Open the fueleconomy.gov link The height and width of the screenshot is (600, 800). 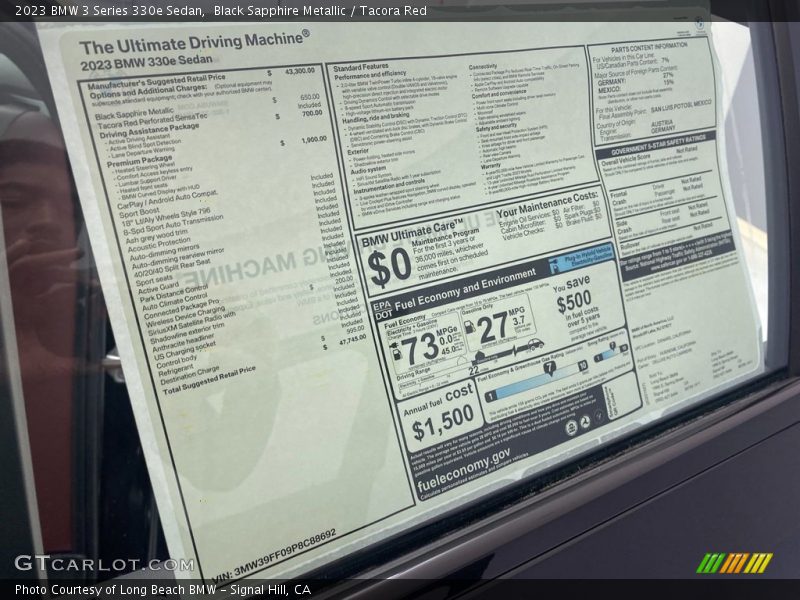click(463, 469)
